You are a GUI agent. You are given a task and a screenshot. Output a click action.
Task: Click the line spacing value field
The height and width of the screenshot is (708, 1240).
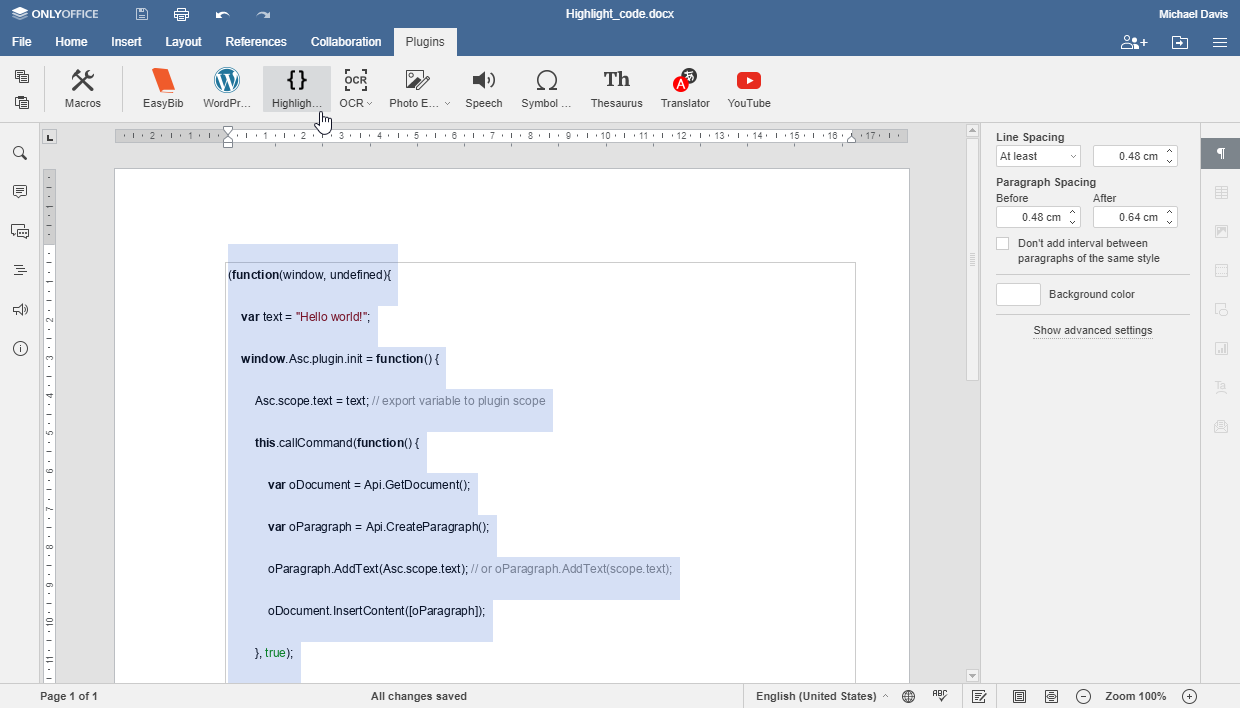click(x=1135, y=156)
